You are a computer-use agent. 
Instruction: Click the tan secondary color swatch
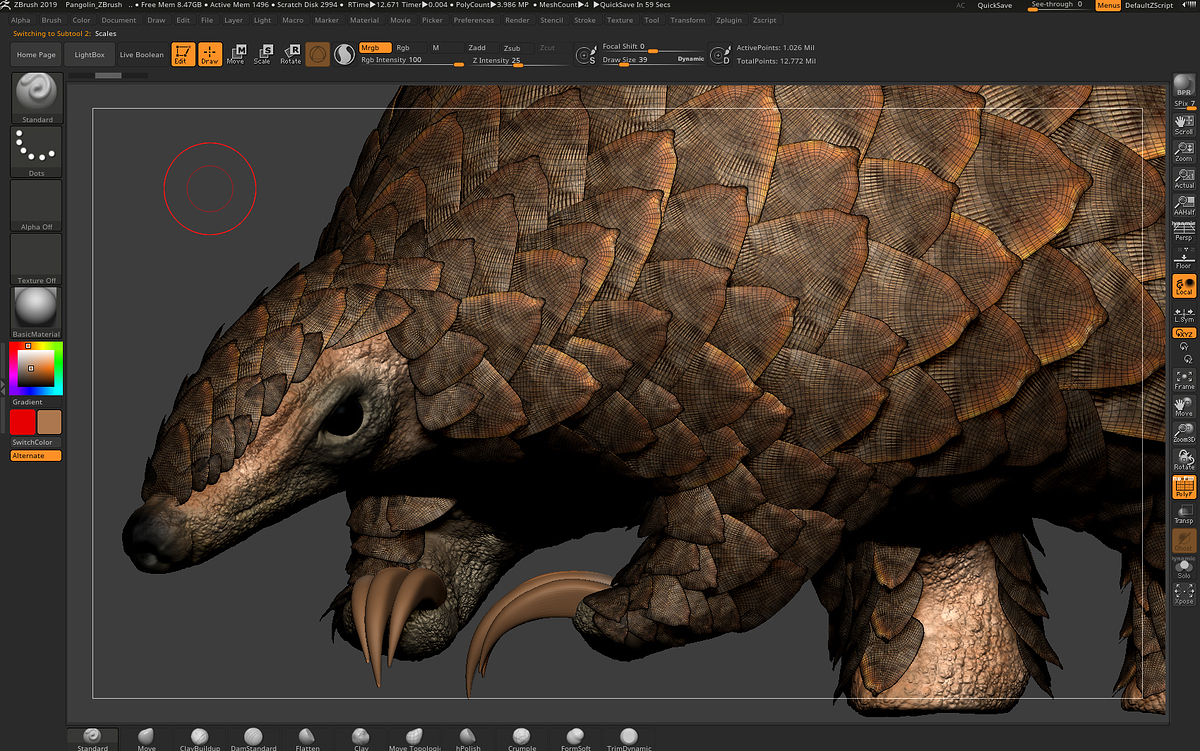coord(50,422)
